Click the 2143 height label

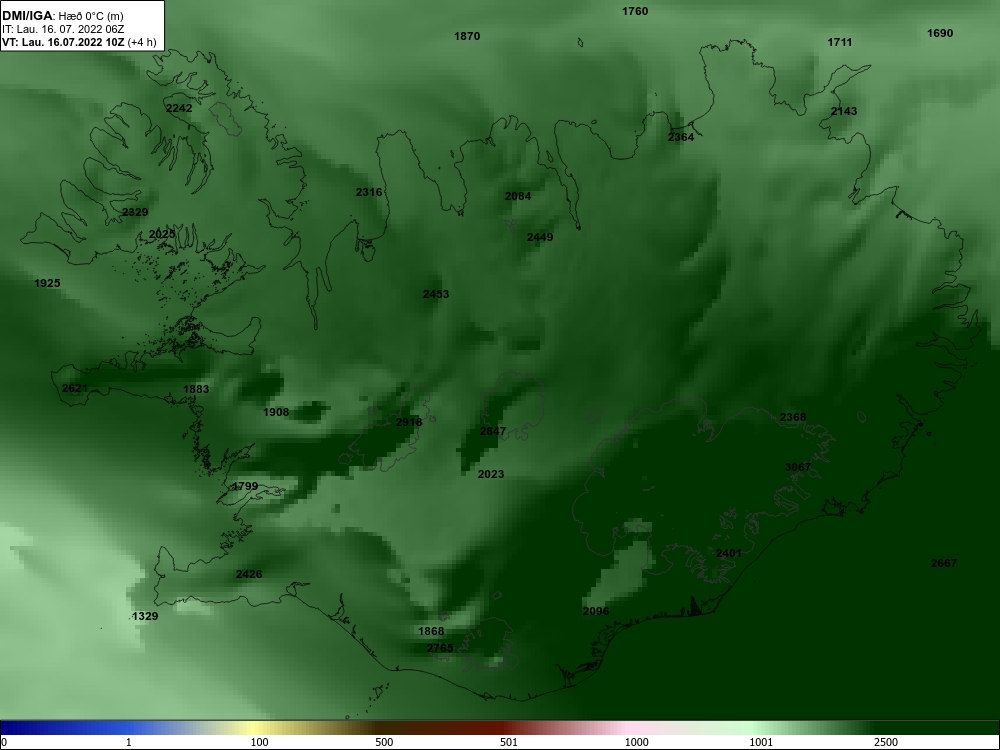(844, 111)
